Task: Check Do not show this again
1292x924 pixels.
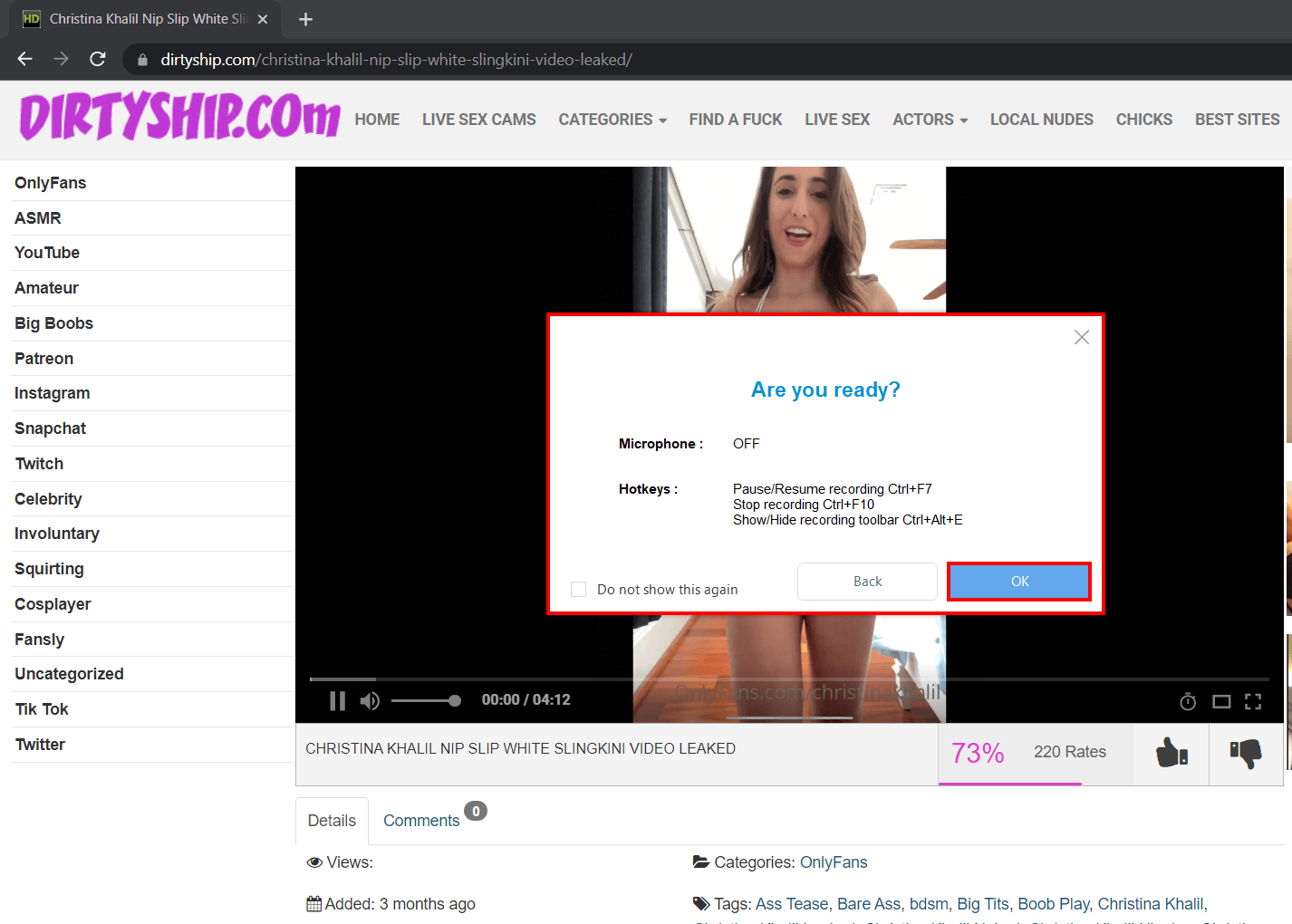Action: pyautogui.click(x=578, y=590)
